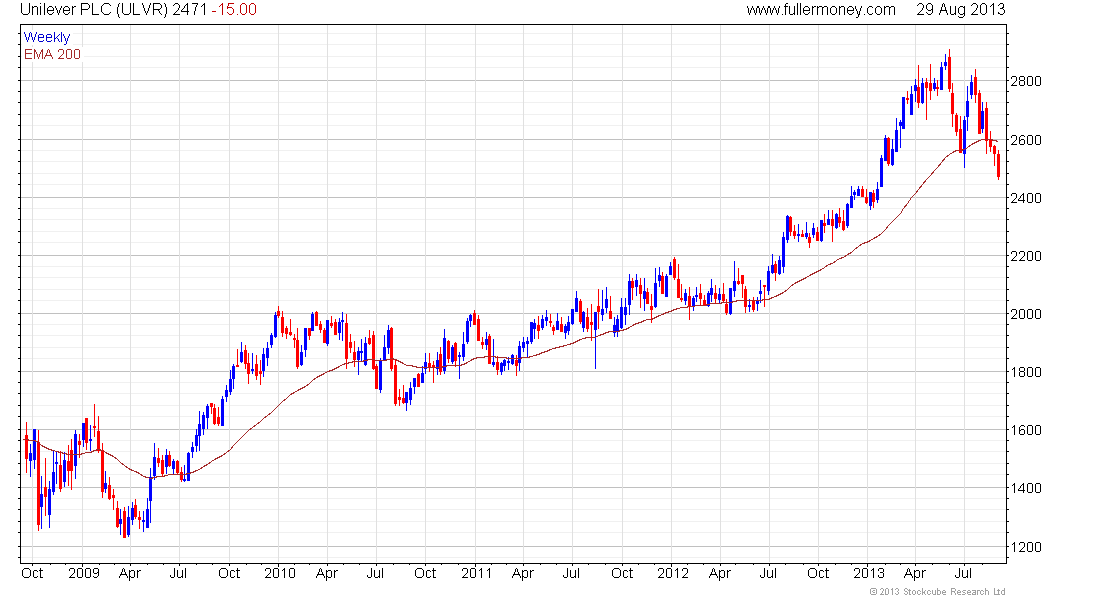Select the Weekly legend label

coord(47,37)
